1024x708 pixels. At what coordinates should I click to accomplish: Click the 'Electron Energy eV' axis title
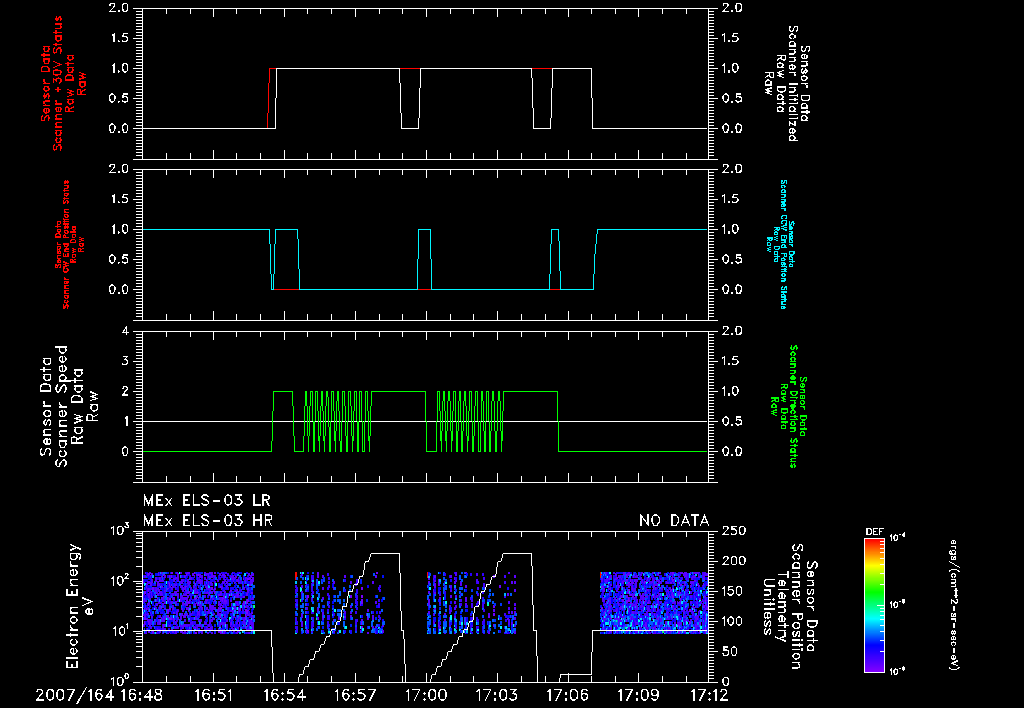click(82, 605)
